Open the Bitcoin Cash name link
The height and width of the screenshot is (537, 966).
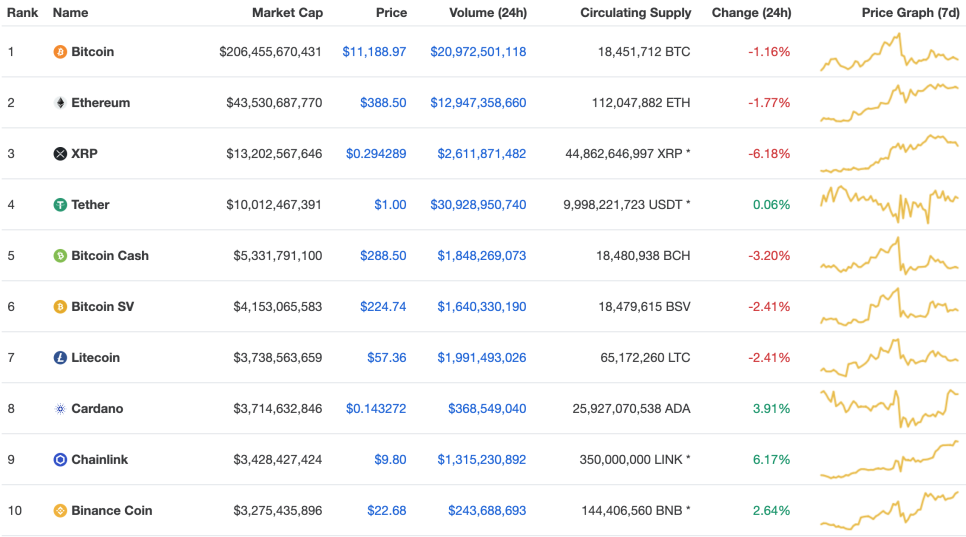[110, 256]
